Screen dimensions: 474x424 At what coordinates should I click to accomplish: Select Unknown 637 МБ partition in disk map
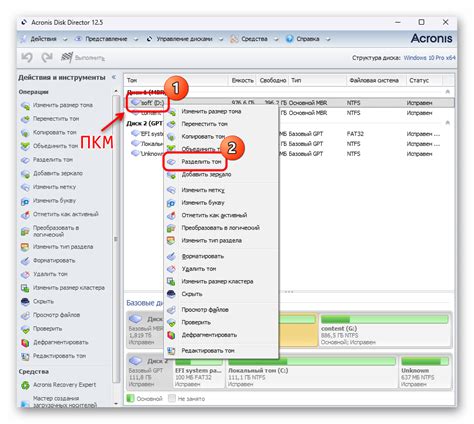[425, 372]
